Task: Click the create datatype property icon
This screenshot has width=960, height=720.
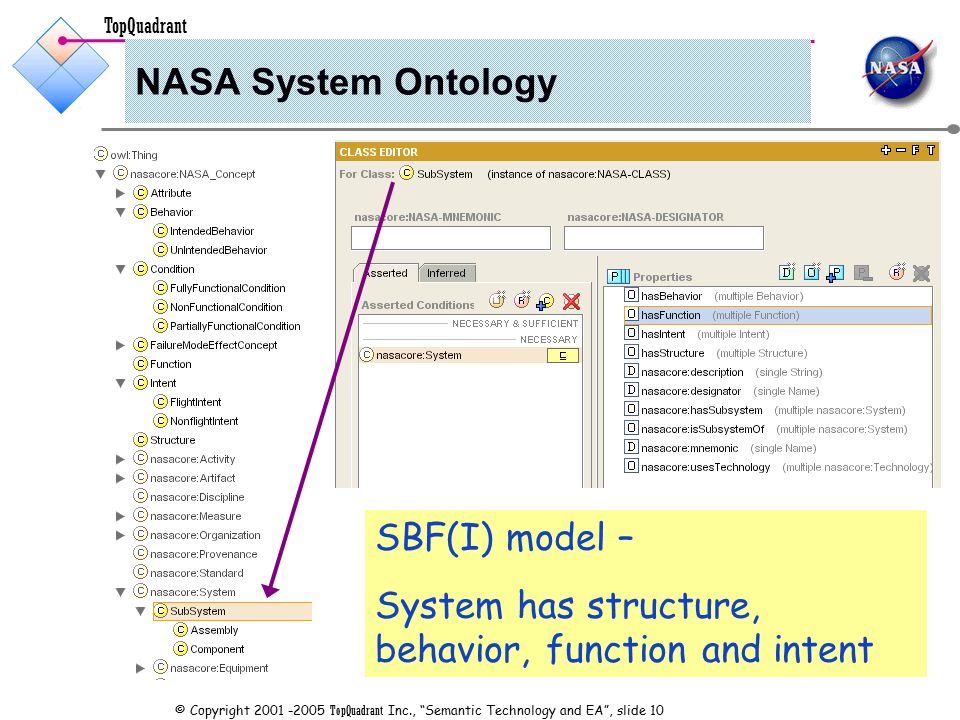Action: [x=787, y=272]
